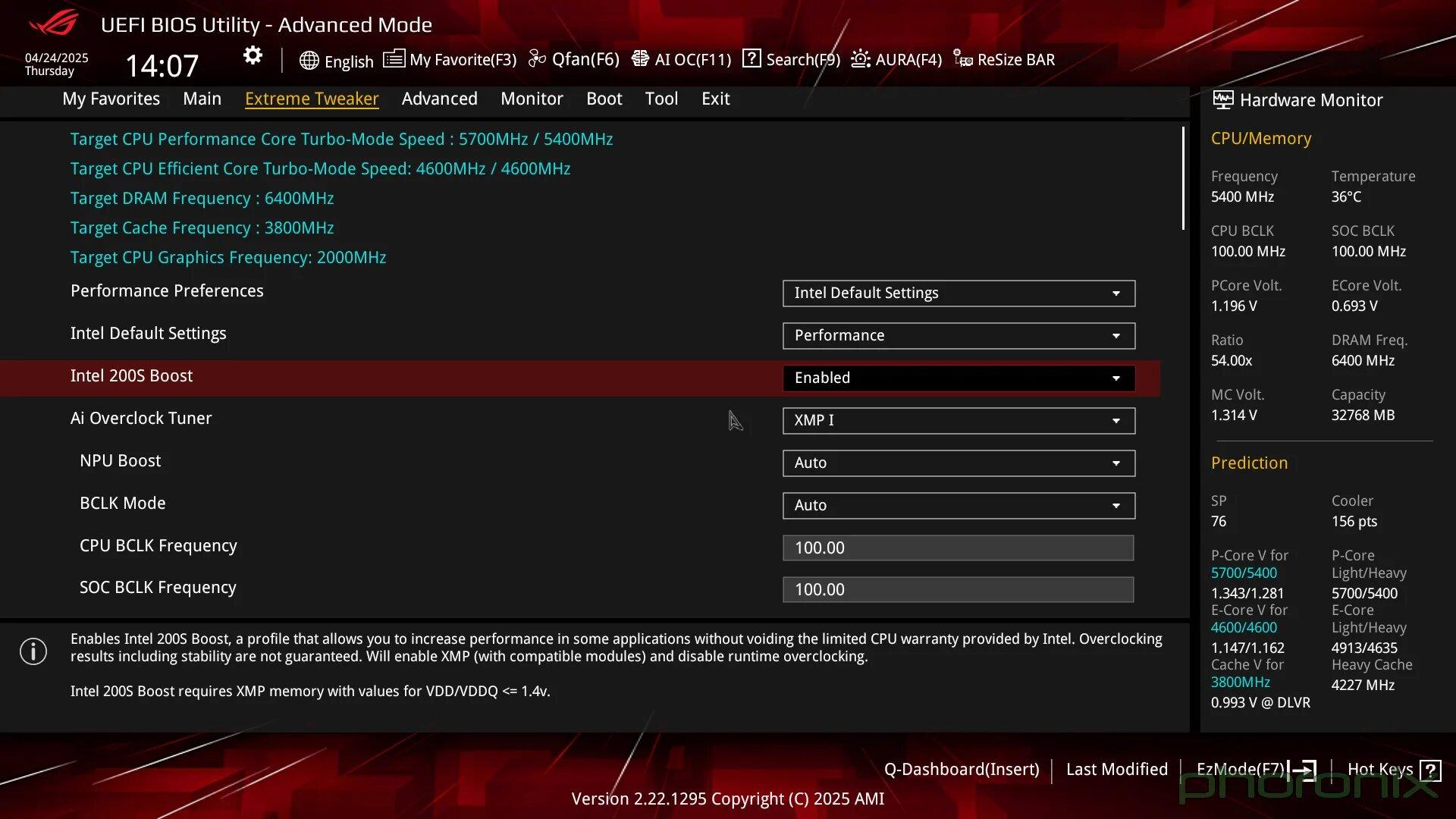Open Q-Dashboard(Insert) button
Viewport: 1456px width, 819px height.
pos(961,770)
